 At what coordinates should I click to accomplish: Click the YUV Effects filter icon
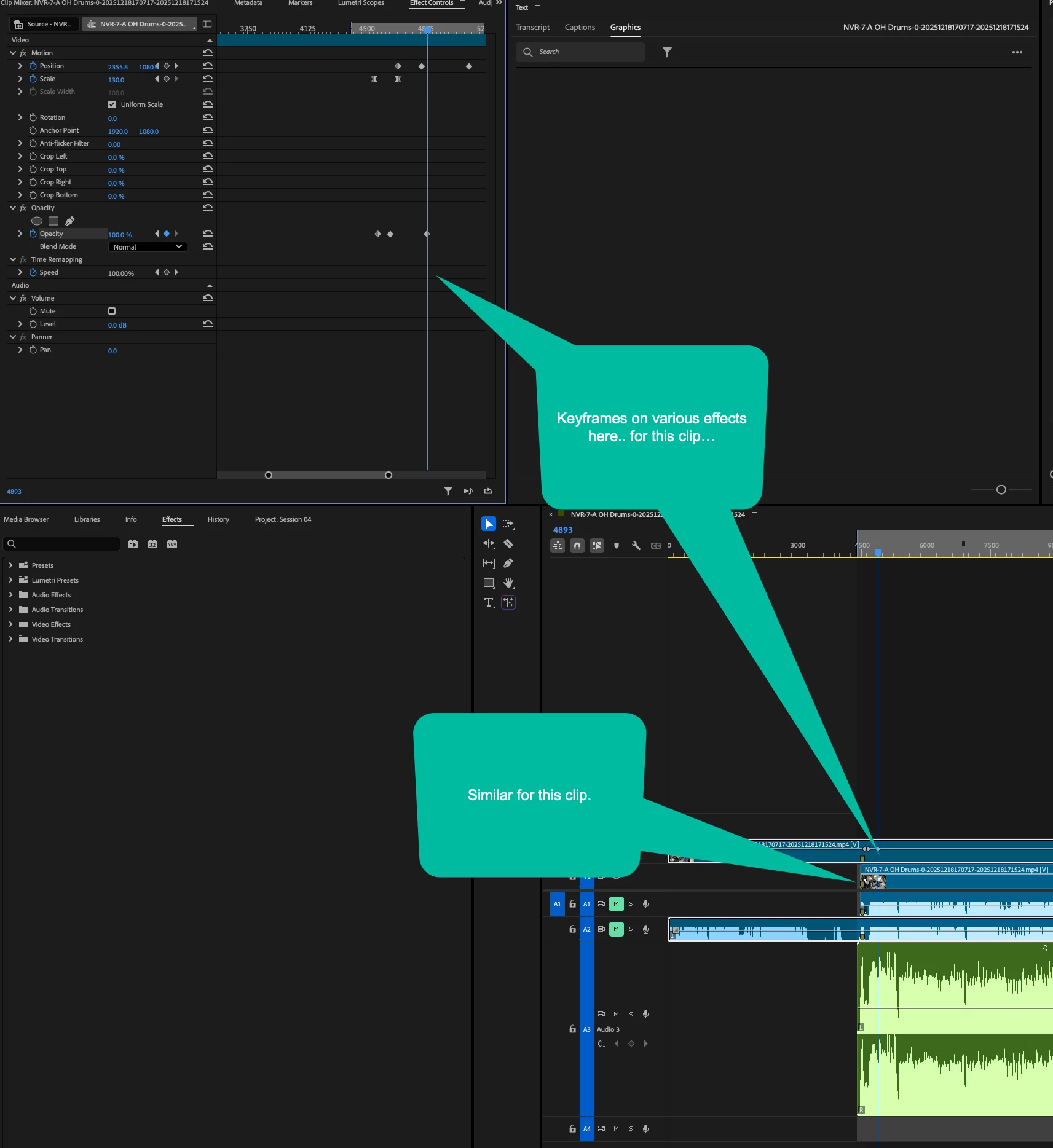[172, 544]
